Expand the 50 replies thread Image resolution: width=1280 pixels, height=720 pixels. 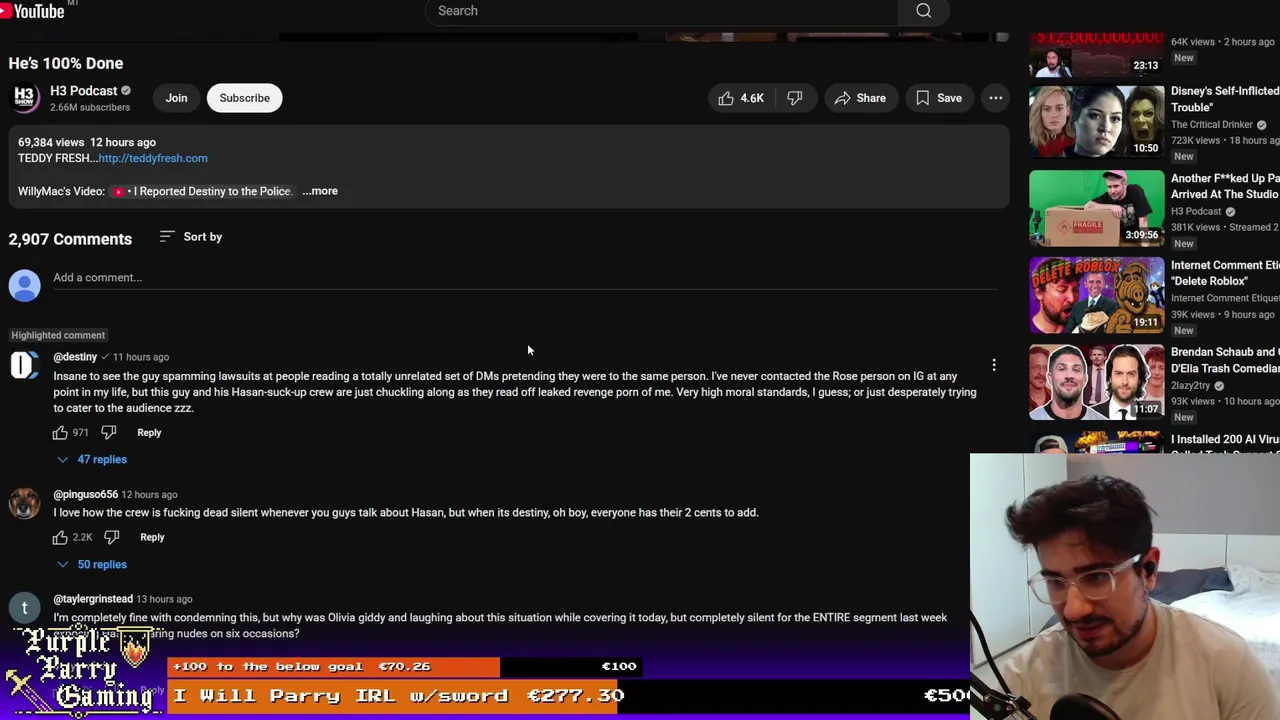click(92, 564)
